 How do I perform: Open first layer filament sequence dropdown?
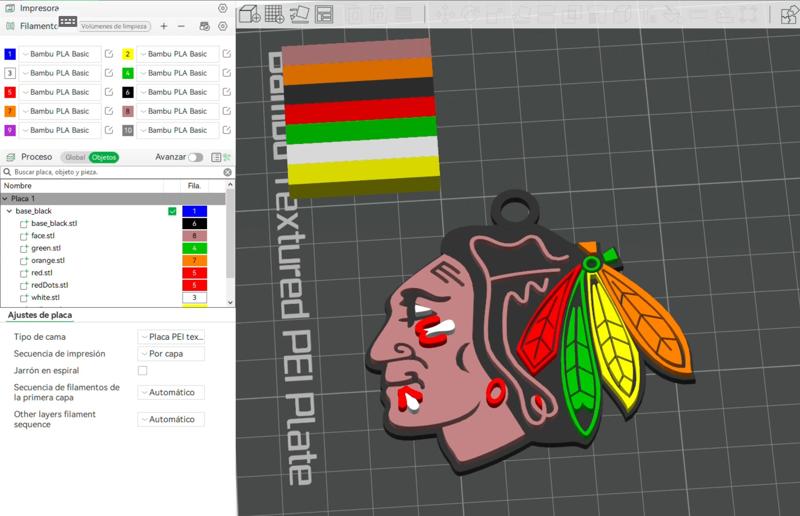pyautogui.click(x=171, y=392)
